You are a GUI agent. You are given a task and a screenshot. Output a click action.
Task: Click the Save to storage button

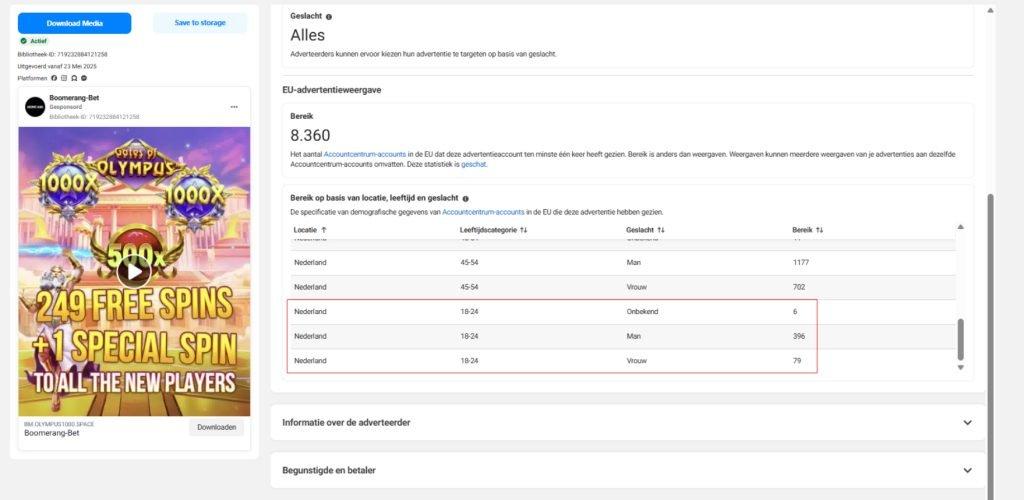pyautogui.click(x=200, y=23)
